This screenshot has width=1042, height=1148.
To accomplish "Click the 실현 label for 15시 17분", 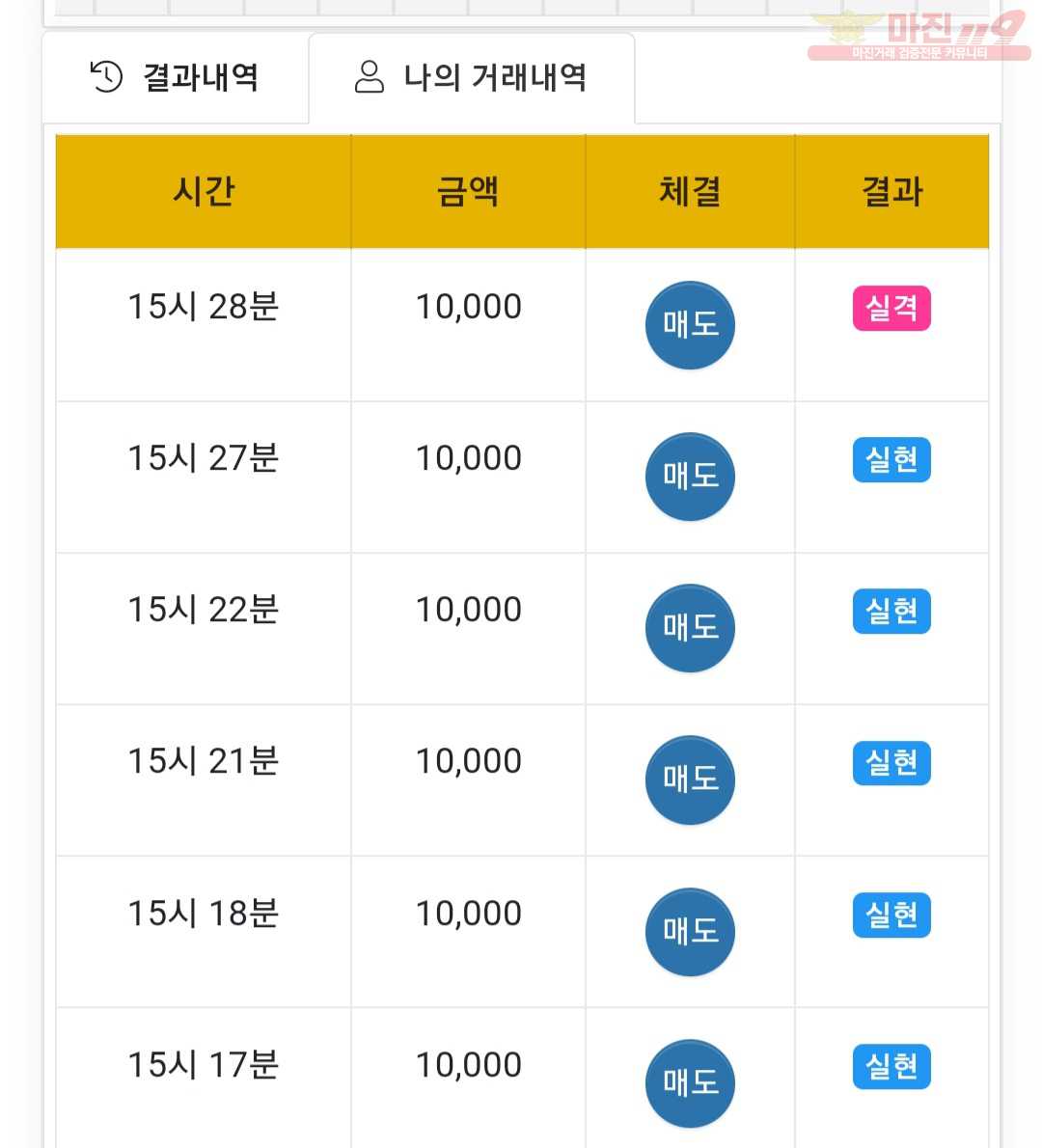I will (891, 1067).
